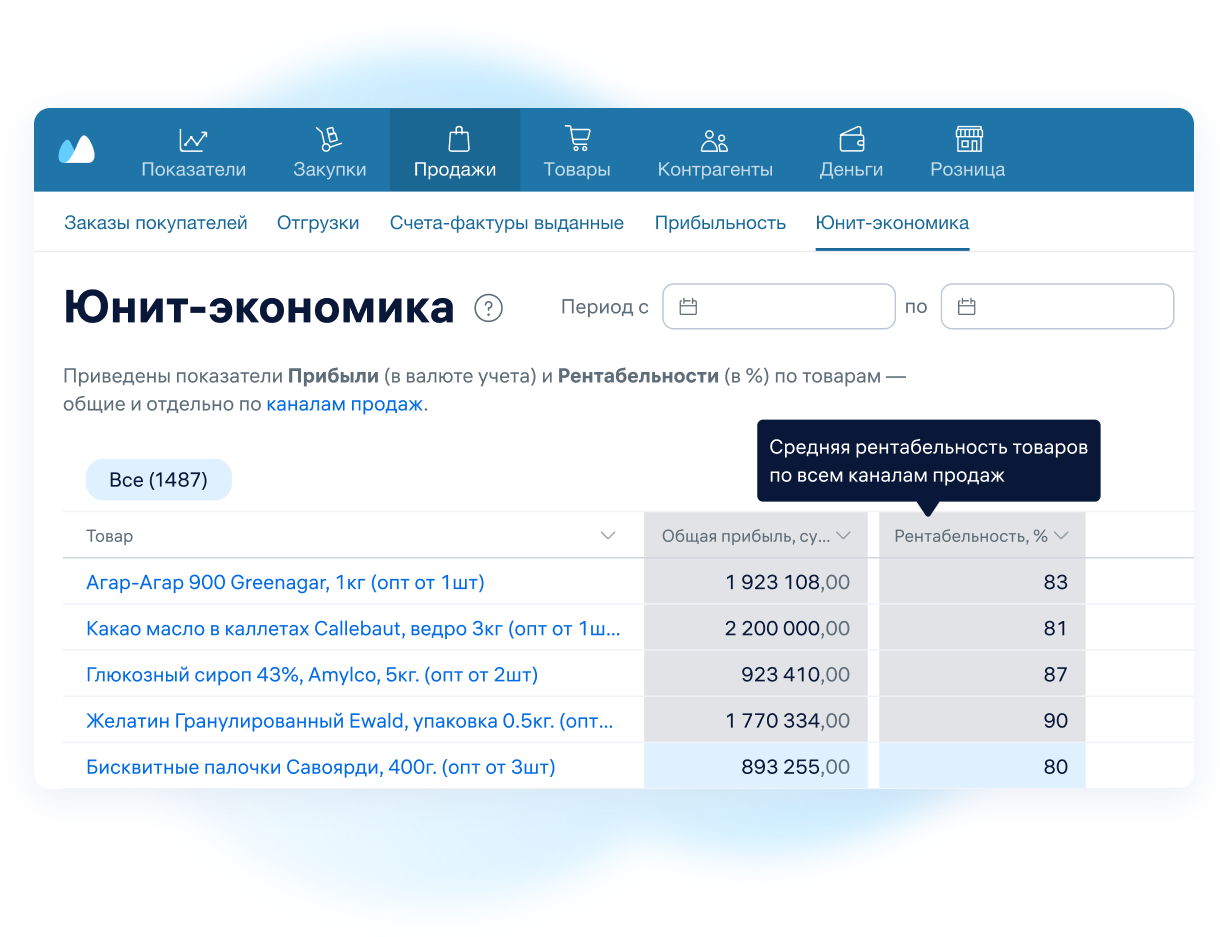
Task: Open the Деньги wallet icon
Action: [x=851, y=139]
